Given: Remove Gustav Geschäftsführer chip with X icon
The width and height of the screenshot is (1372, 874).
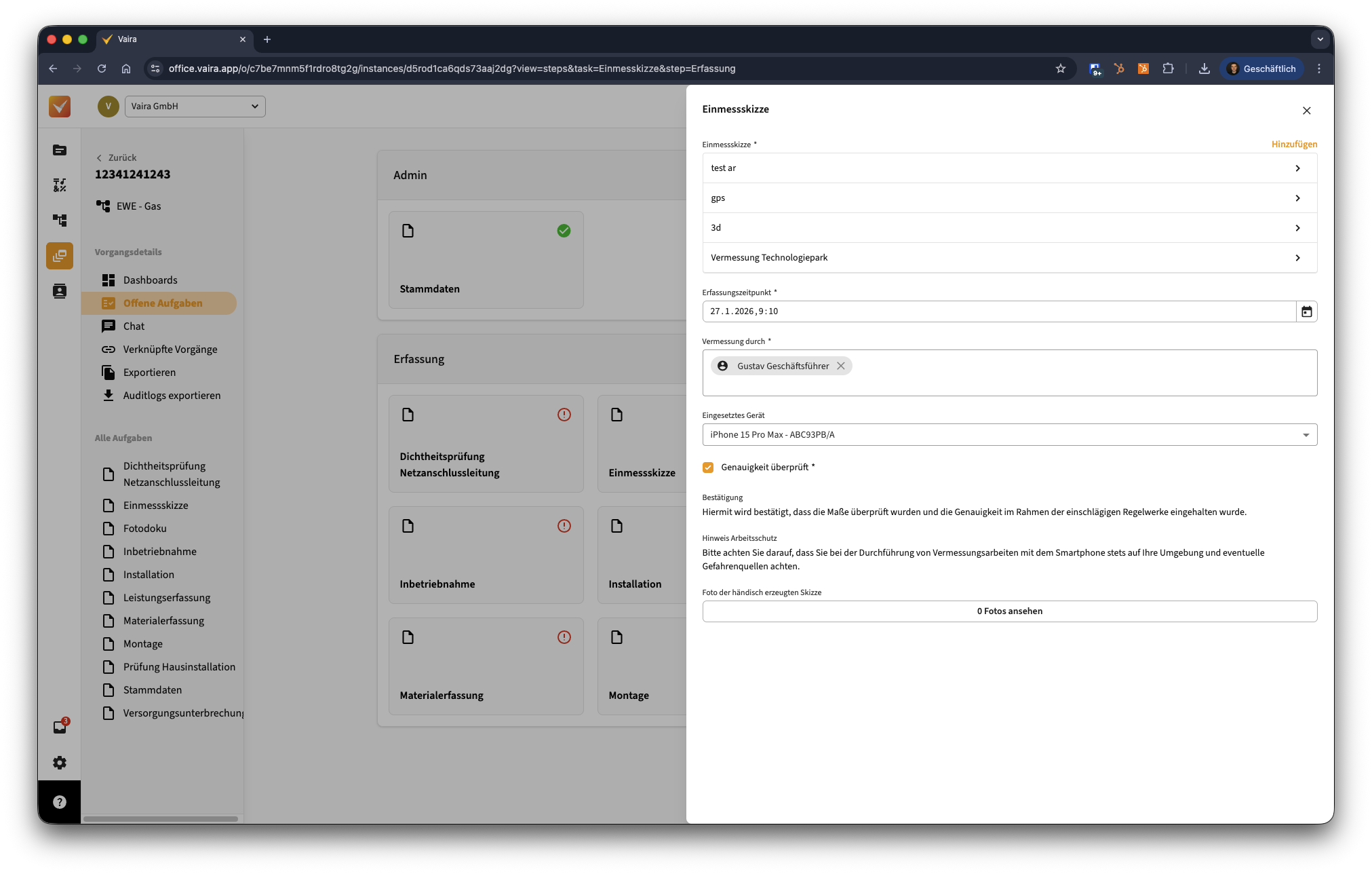Looking at the screenshot, I should (841, 366).
